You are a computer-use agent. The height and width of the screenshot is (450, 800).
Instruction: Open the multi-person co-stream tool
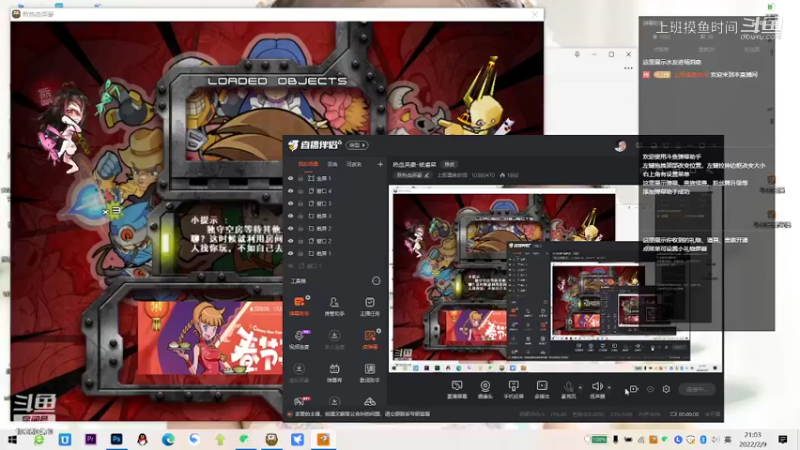point(334,339)
